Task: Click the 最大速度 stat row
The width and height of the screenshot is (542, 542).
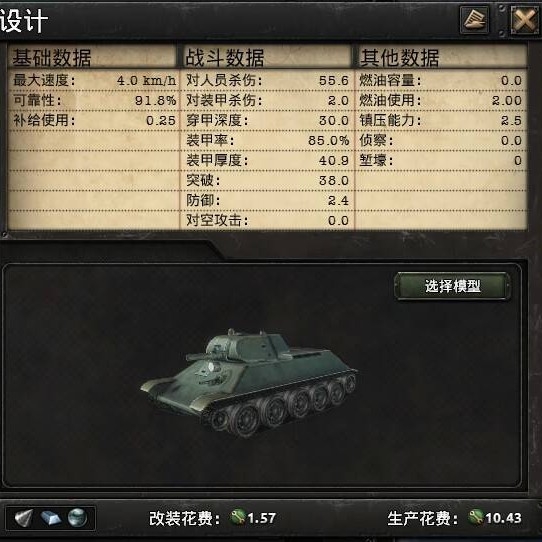Action: 94,81
